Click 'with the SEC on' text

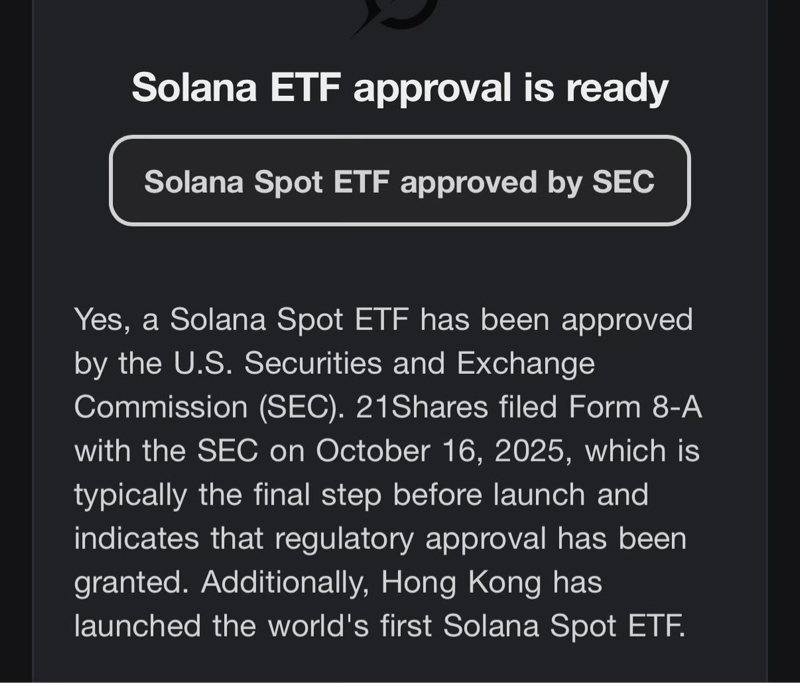189,450
